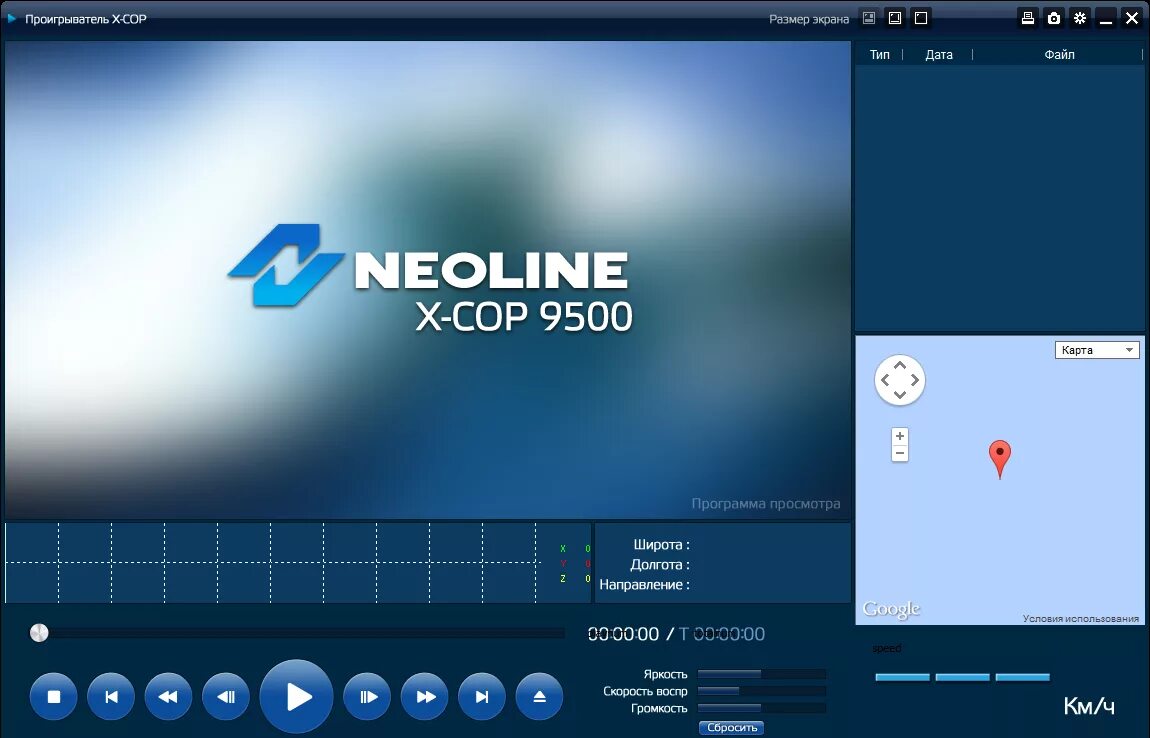Image resolution: width=1150 pixels, height=738 pixels.
Task: Adjust the Скорость воспр slider
Action: pyautogui.click(x=762, y=690)
